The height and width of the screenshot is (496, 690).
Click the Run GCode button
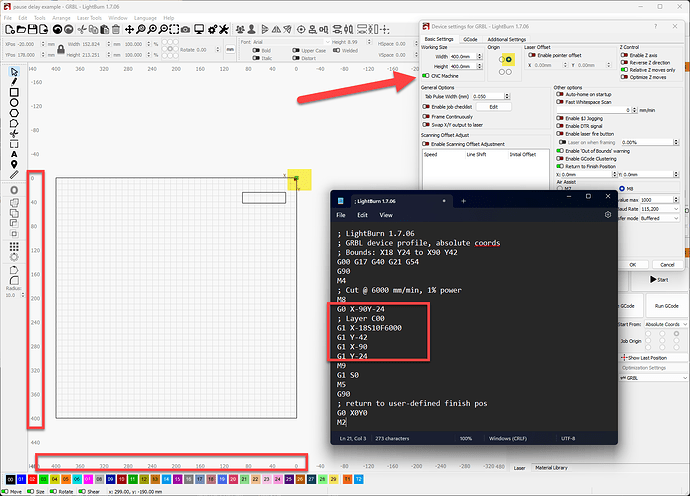pos(666,306)
